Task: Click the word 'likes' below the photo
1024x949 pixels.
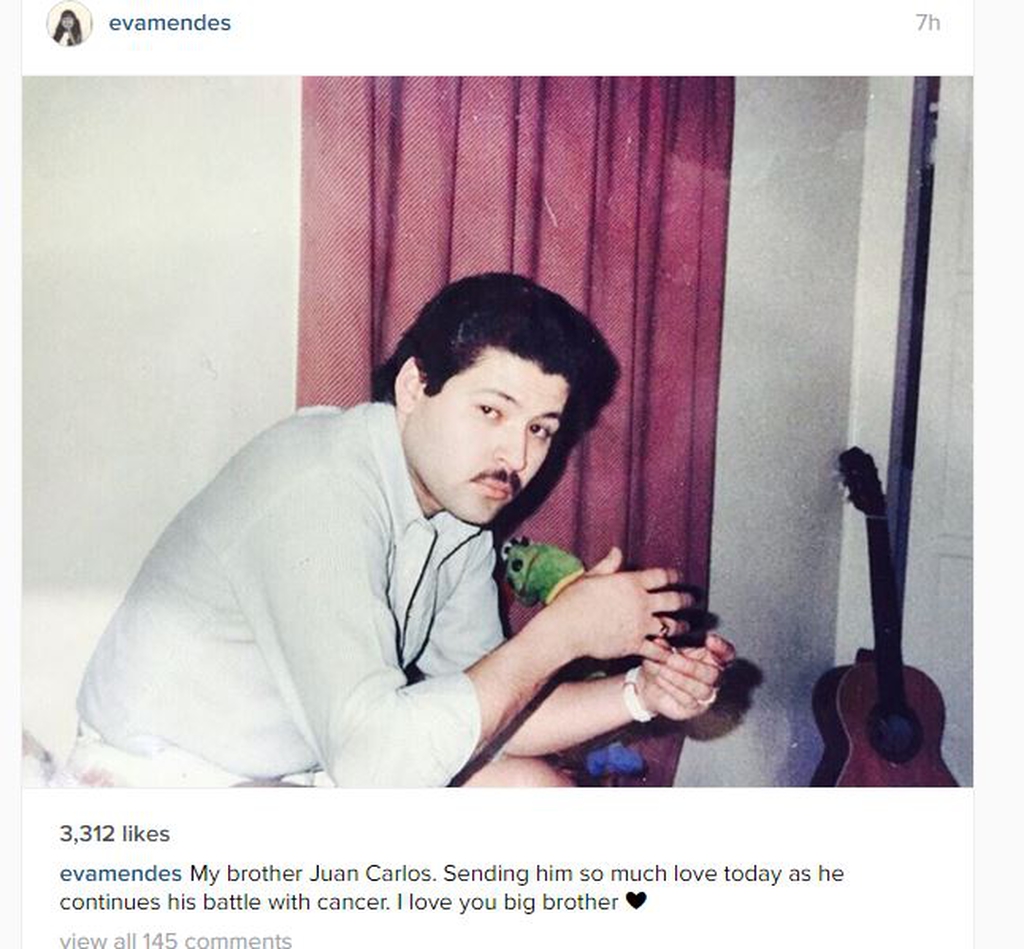Action: point(146,834)
